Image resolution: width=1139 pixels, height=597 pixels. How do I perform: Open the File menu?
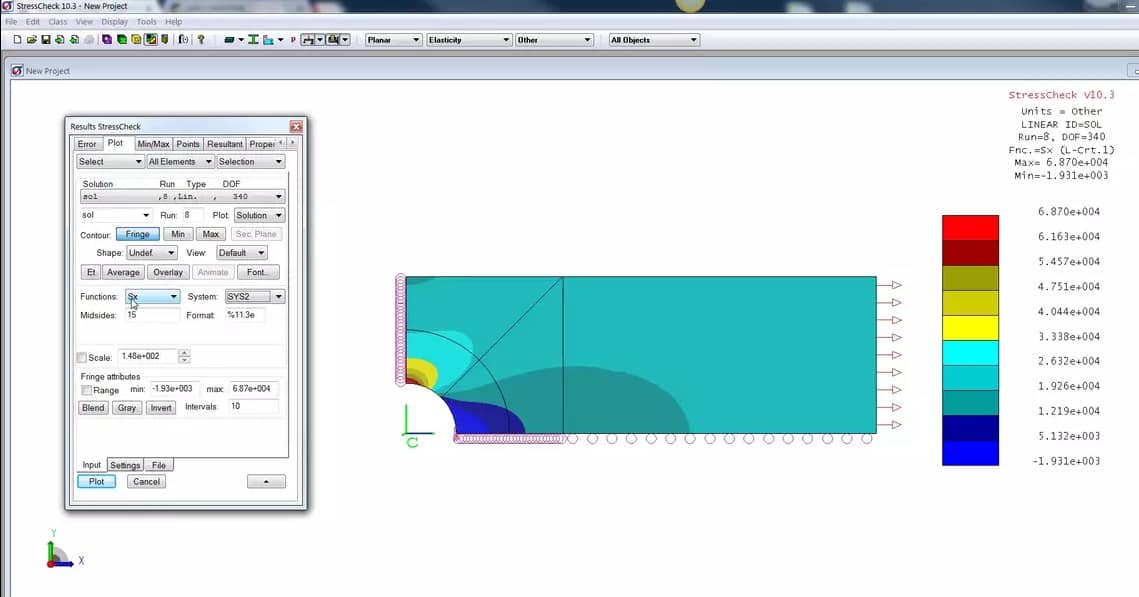click(11, 22)
